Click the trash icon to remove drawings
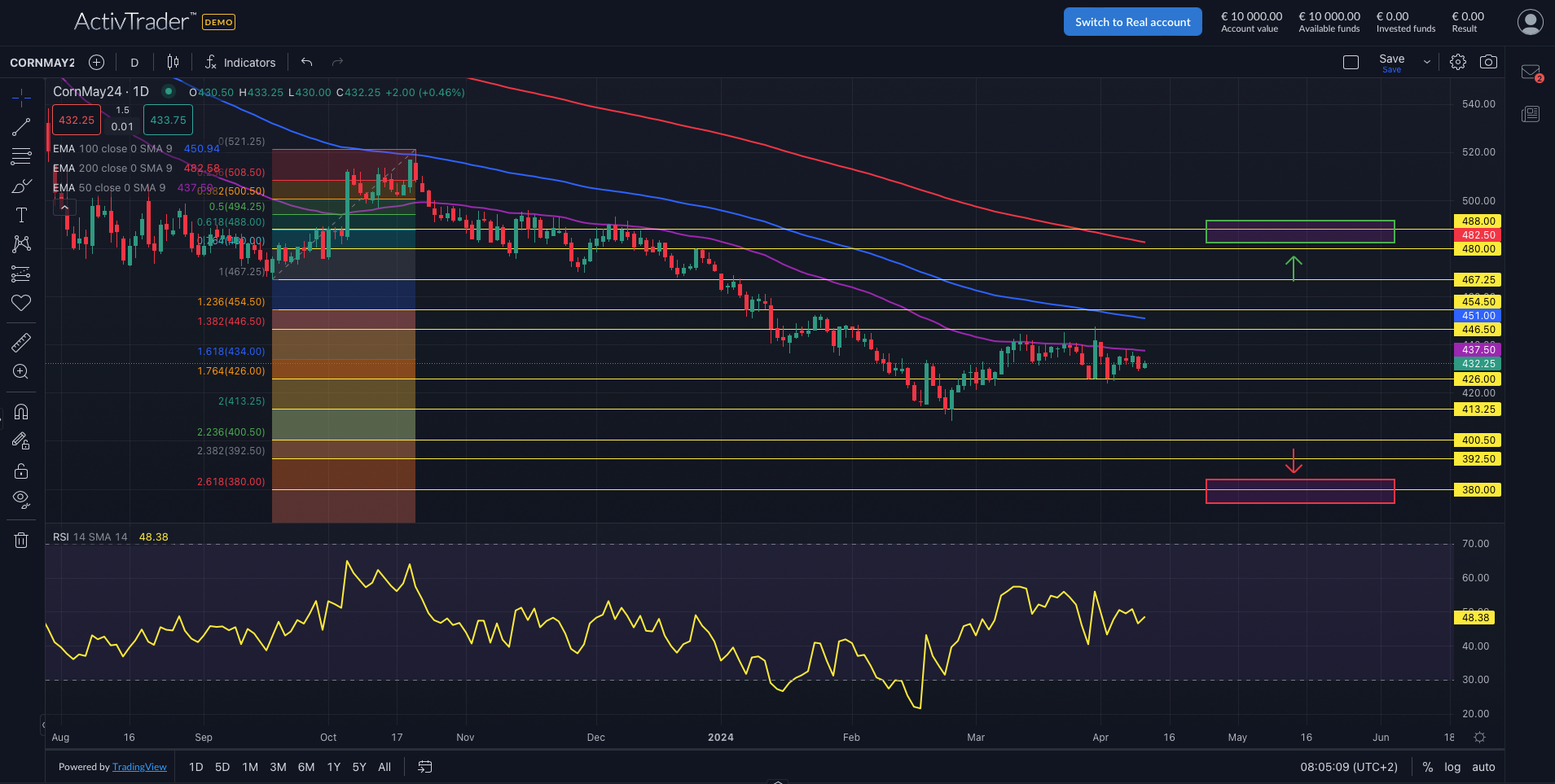The width and height of the screenshot is (1555, 784). pyautogui.click(x=21, y=540)
